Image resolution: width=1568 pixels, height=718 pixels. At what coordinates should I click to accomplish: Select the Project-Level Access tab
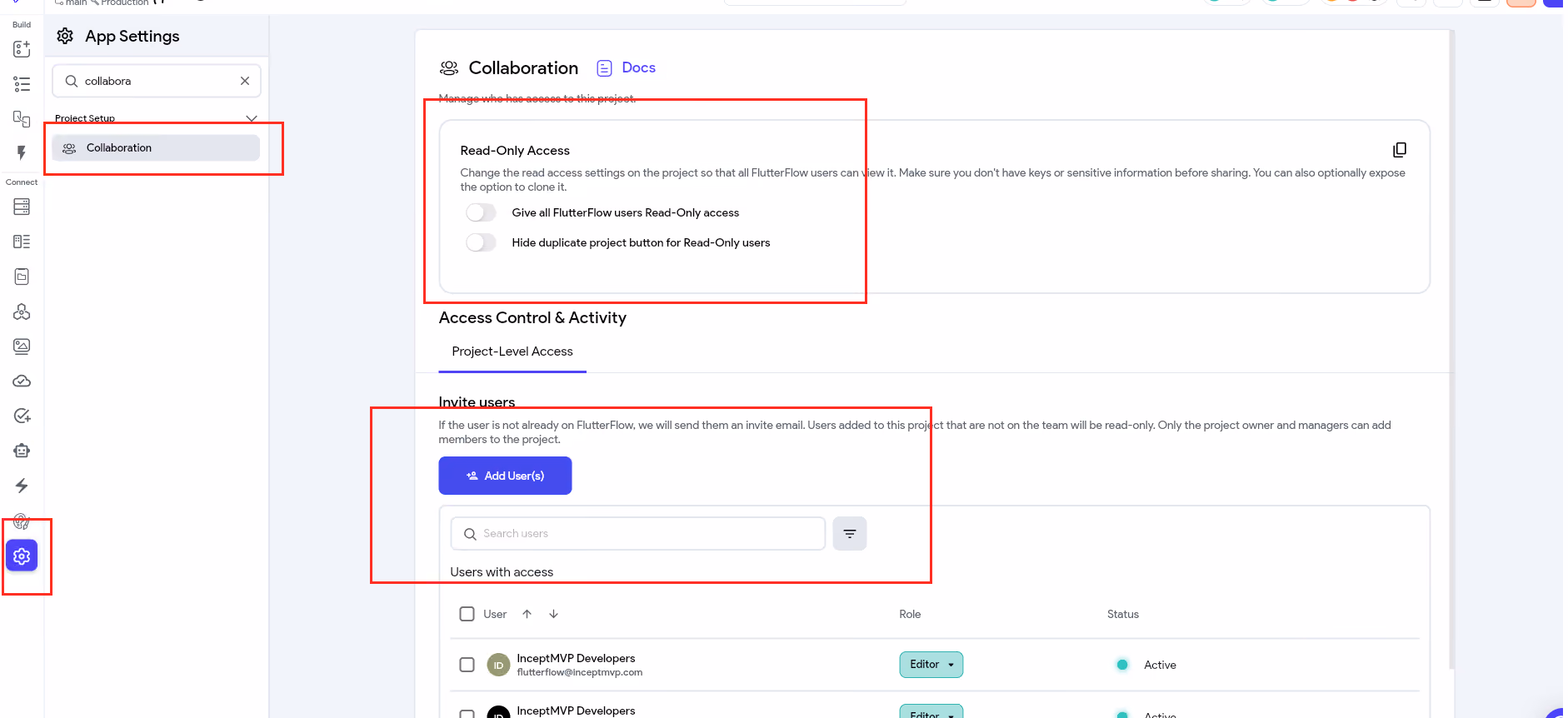click(512, 352)
